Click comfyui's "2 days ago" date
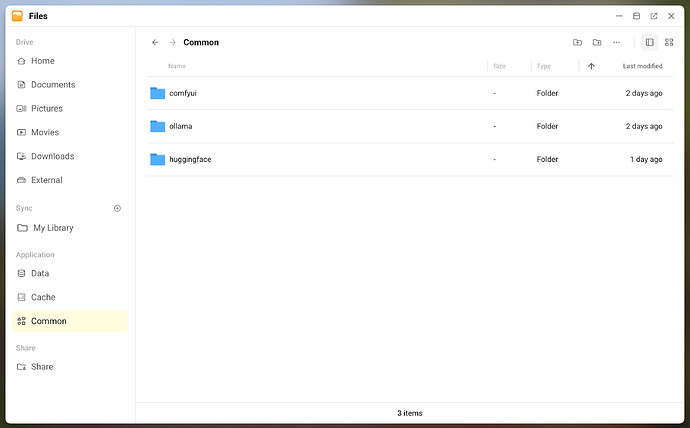The height and width of the screenshot is (428, 690). (x=644, y=93)
